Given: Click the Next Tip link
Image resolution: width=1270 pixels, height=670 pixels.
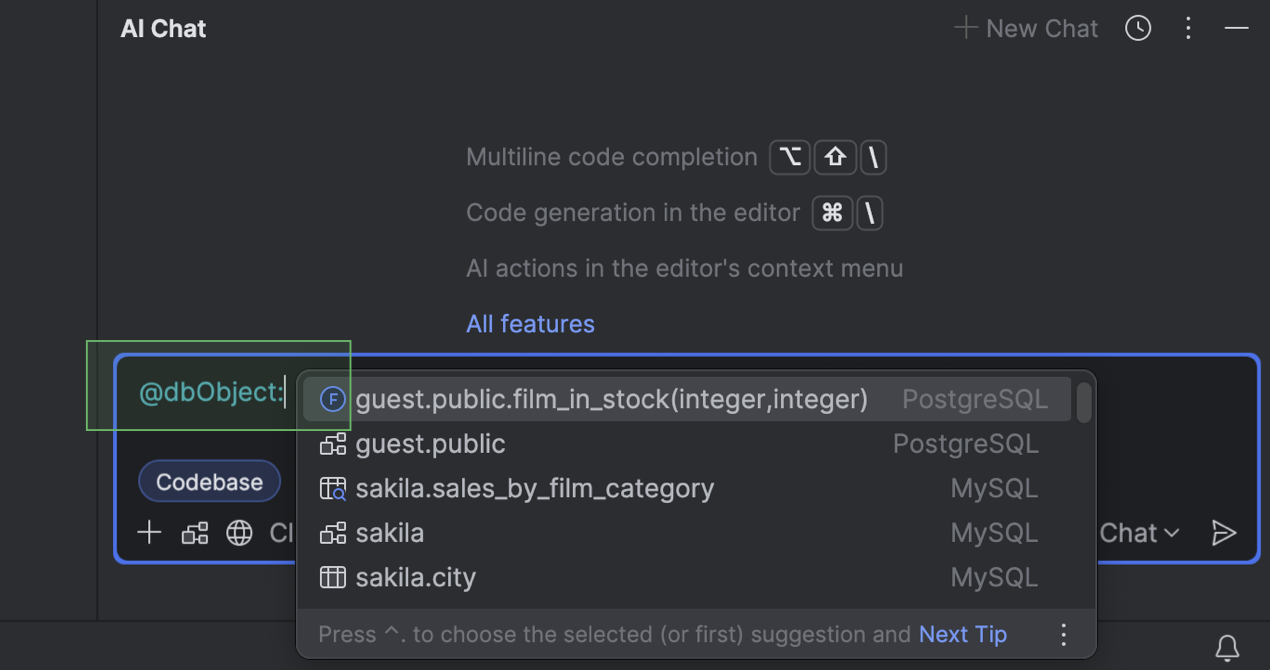Looking at the screenshot, I should tap(962, 634).
